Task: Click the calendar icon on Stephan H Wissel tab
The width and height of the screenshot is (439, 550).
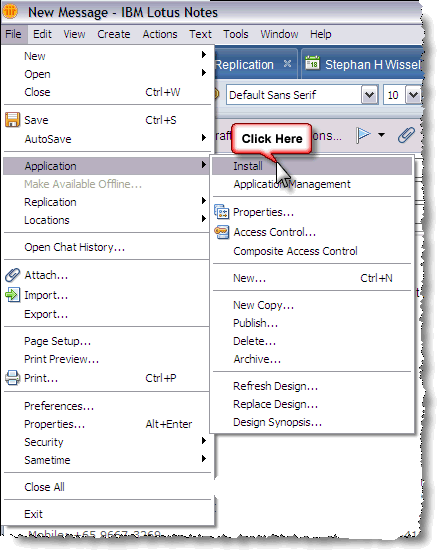Action: pos(312,63)
